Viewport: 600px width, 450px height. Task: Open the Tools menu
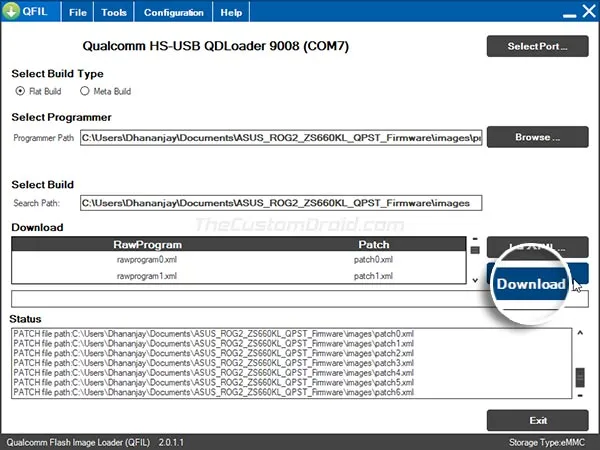pos(114,12)
